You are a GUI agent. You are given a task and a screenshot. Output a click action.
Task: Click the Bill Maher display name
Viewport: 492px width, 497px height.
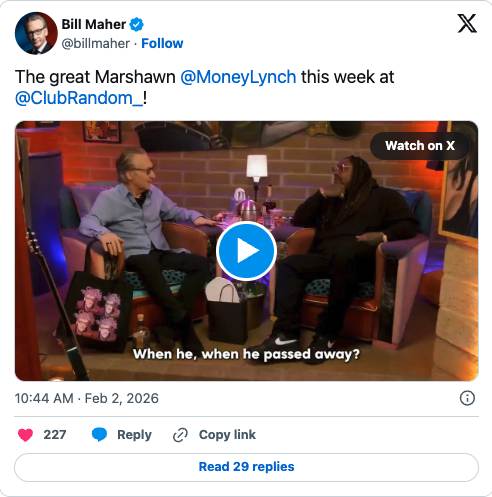pos(94,24)
